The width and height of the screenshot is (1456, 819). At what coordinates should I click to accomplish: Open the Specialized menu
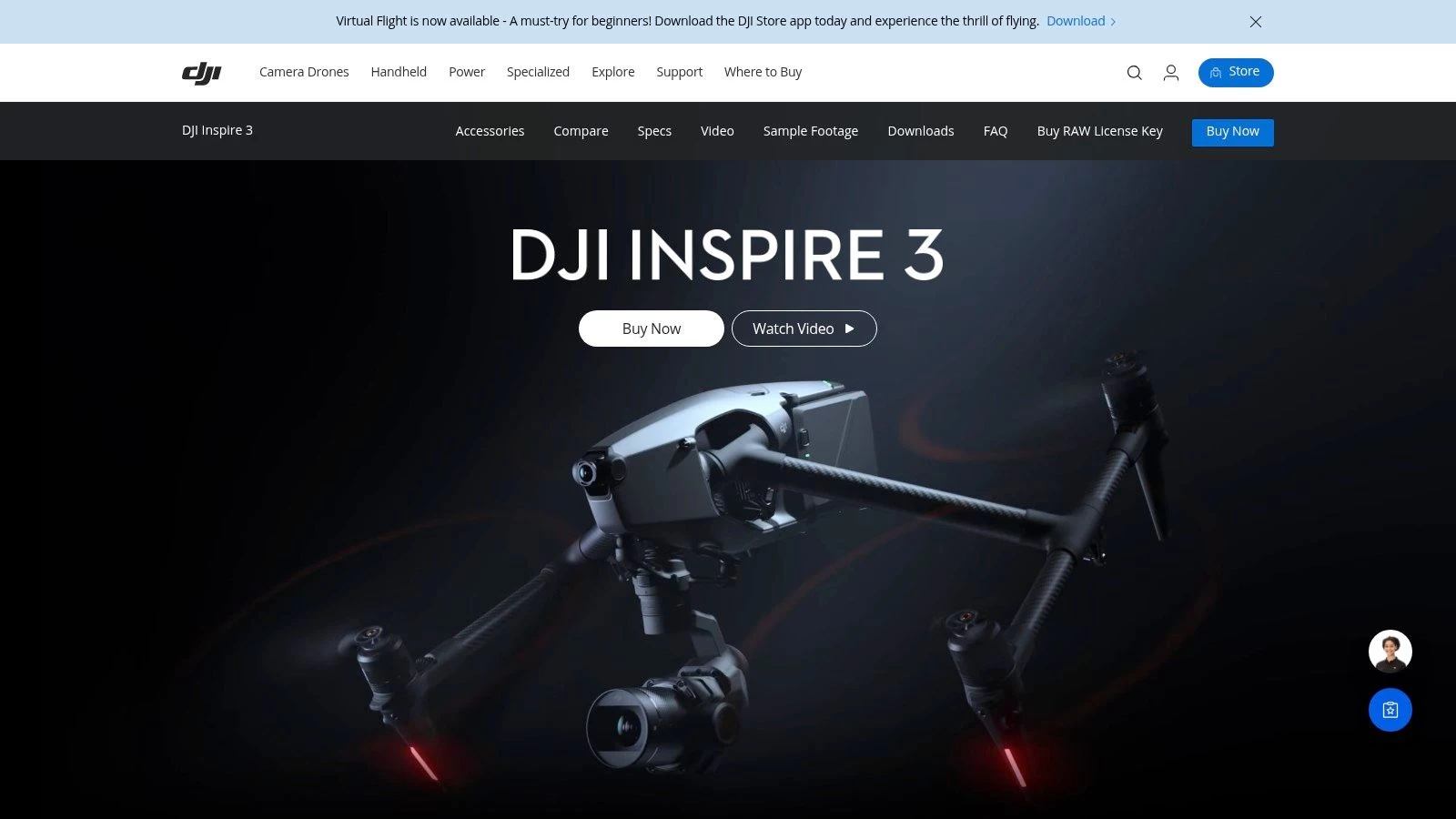[538, 72]
